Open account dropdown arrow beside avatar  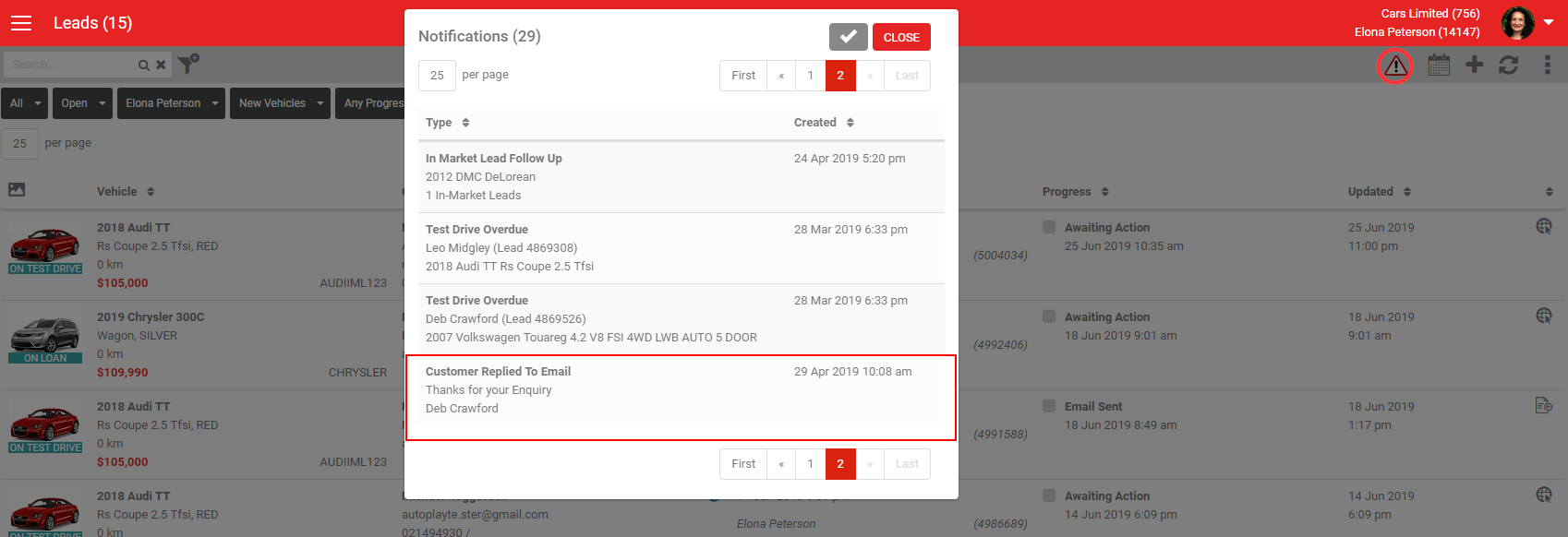pos(1549,22)
